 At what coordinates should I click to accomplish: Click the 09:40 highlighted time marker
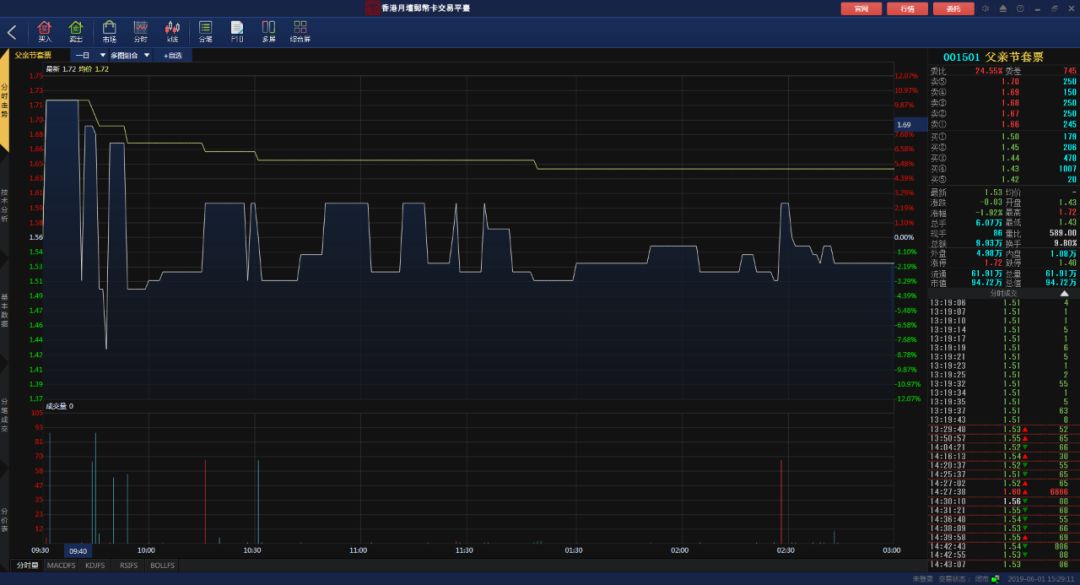coord(78,551)
